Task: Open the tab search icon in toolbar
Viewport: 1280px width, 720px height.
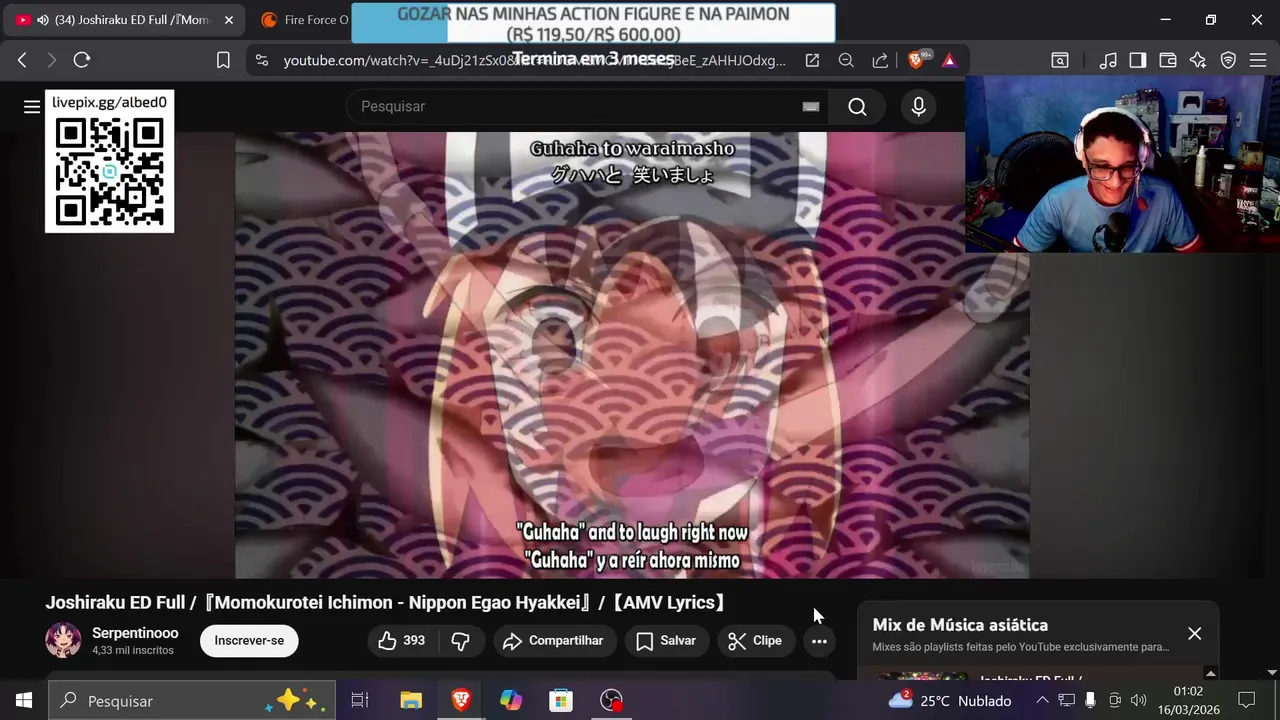Action: coord(1060,60)
